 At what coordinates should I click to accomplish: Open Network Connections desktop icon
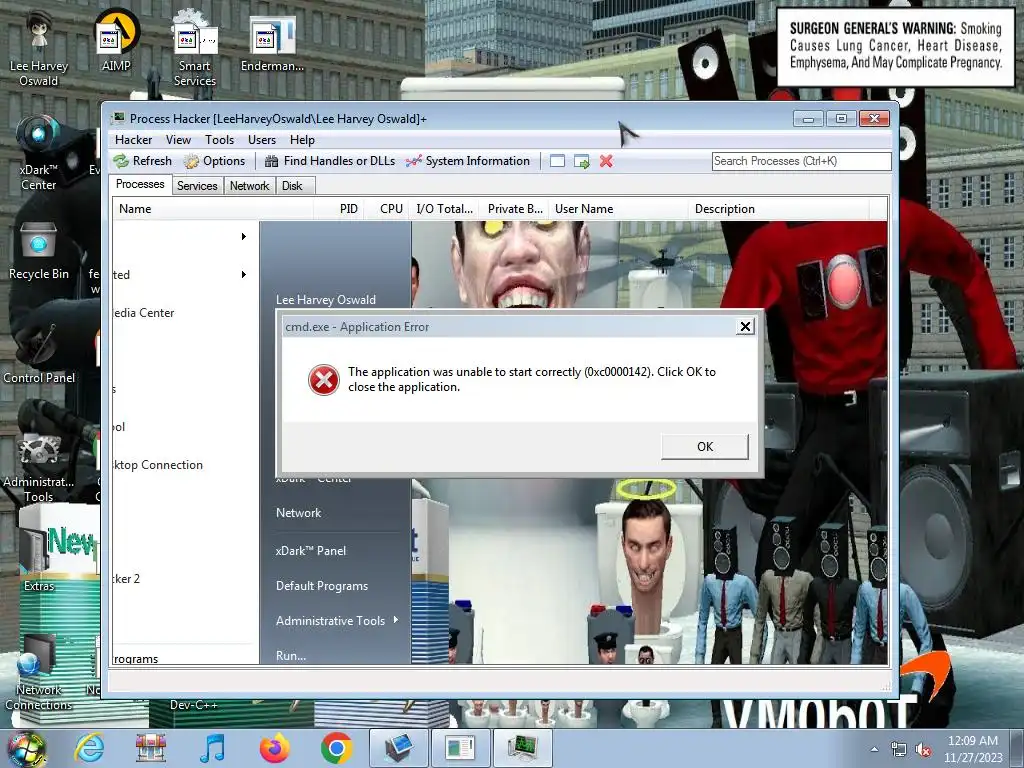39,673
